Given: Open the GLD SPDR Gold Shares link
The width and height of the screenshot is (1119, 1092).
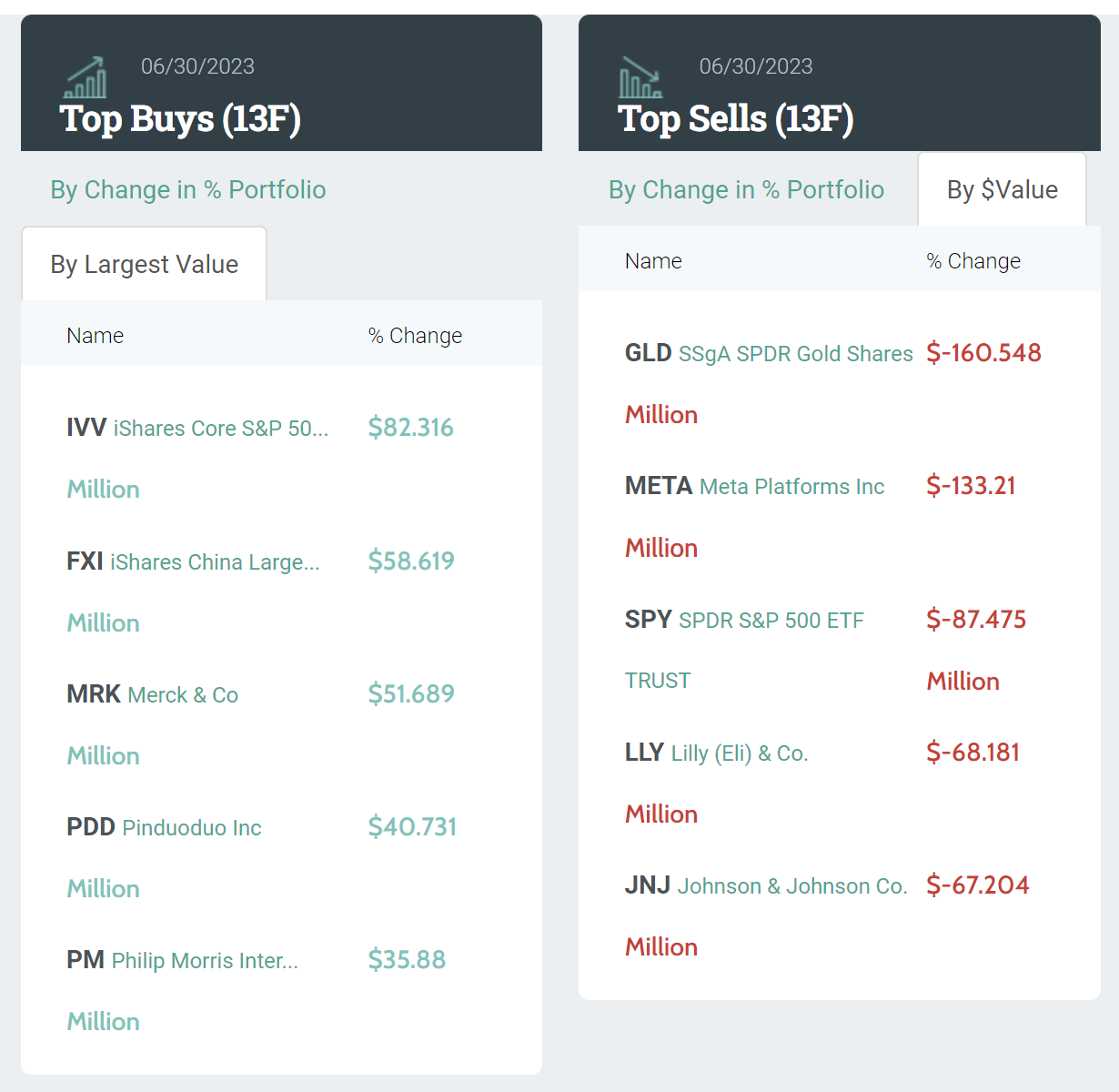Looking at the screenshot, I should (x=769, y=353).
